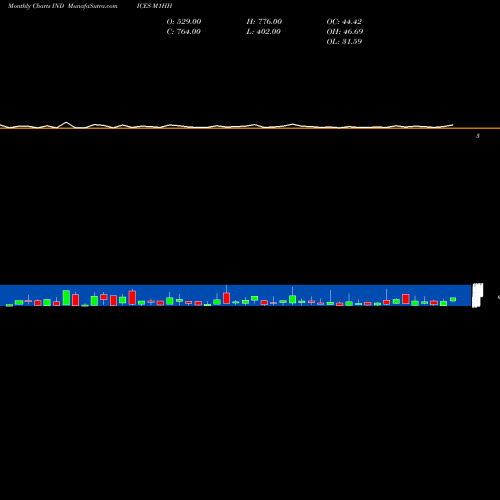Click the tallest green candlestick in the blue band

(66, 298)
